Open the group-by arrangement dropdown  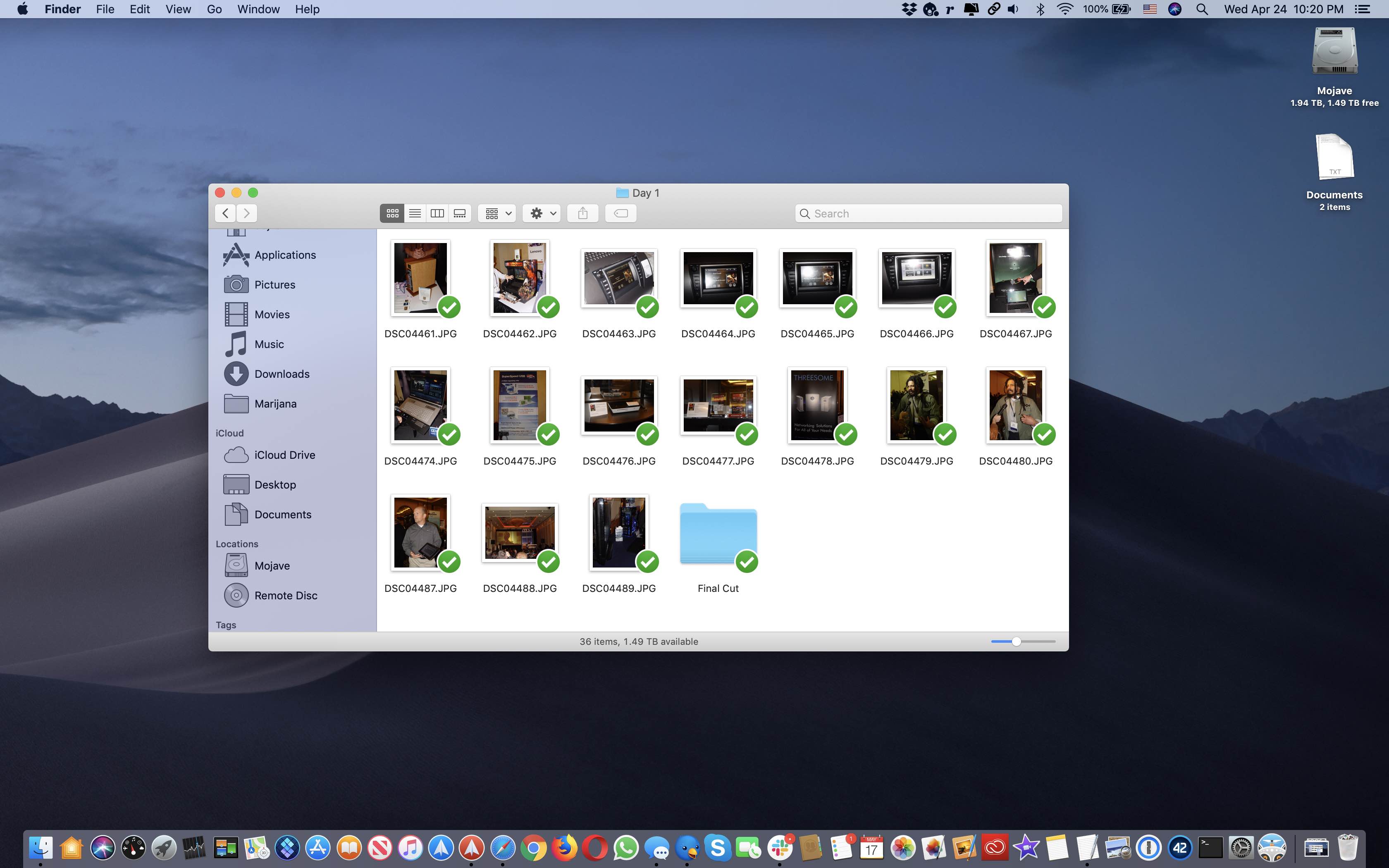497,214
